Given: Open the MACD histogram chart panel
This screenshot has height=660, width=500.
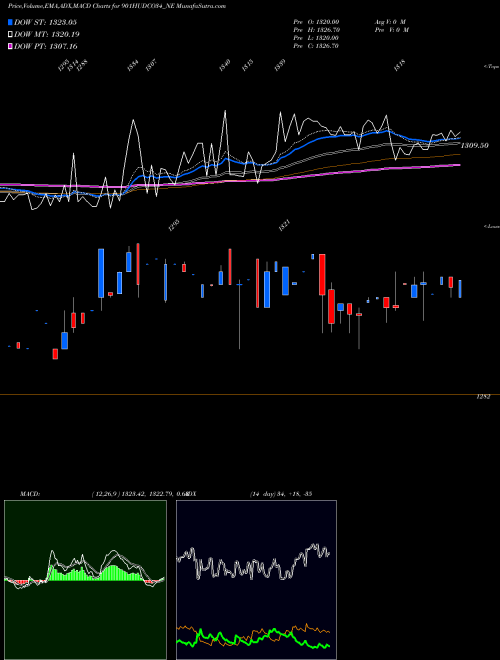Looking at the screenshot, I should coord(85,580).
